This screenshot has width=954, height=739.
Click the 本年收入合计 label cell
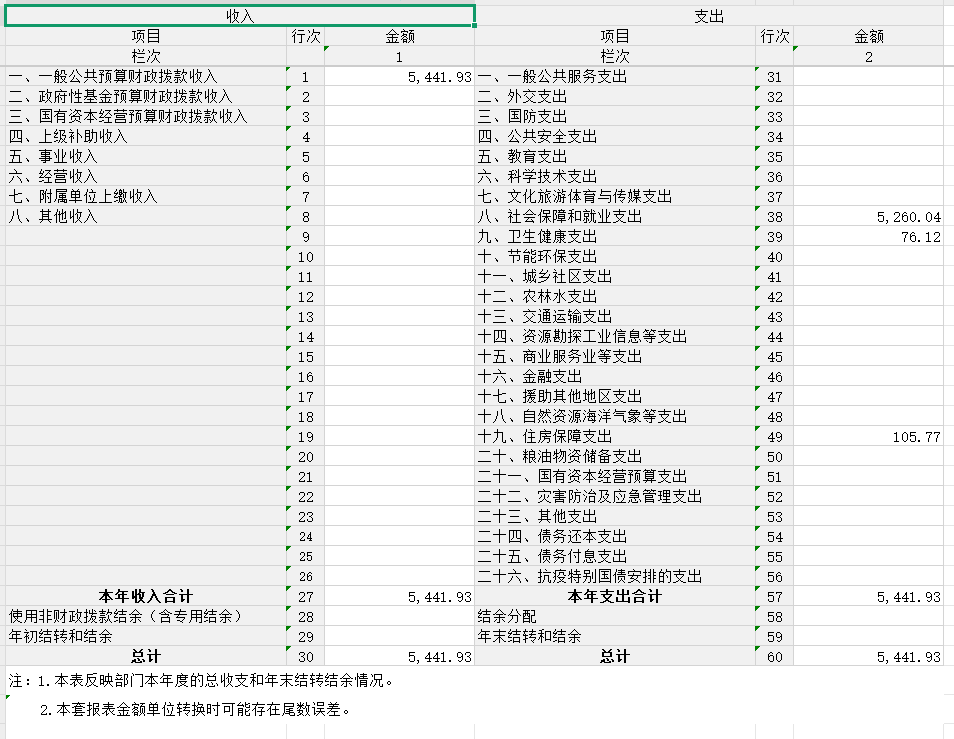[x=145, y=597]
